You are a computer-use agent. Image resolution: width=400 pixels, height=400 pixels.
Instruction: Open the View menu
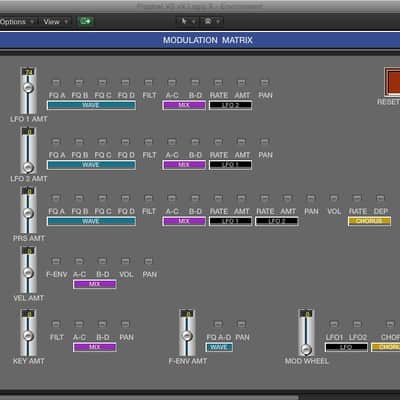click(x=55, y=22)
